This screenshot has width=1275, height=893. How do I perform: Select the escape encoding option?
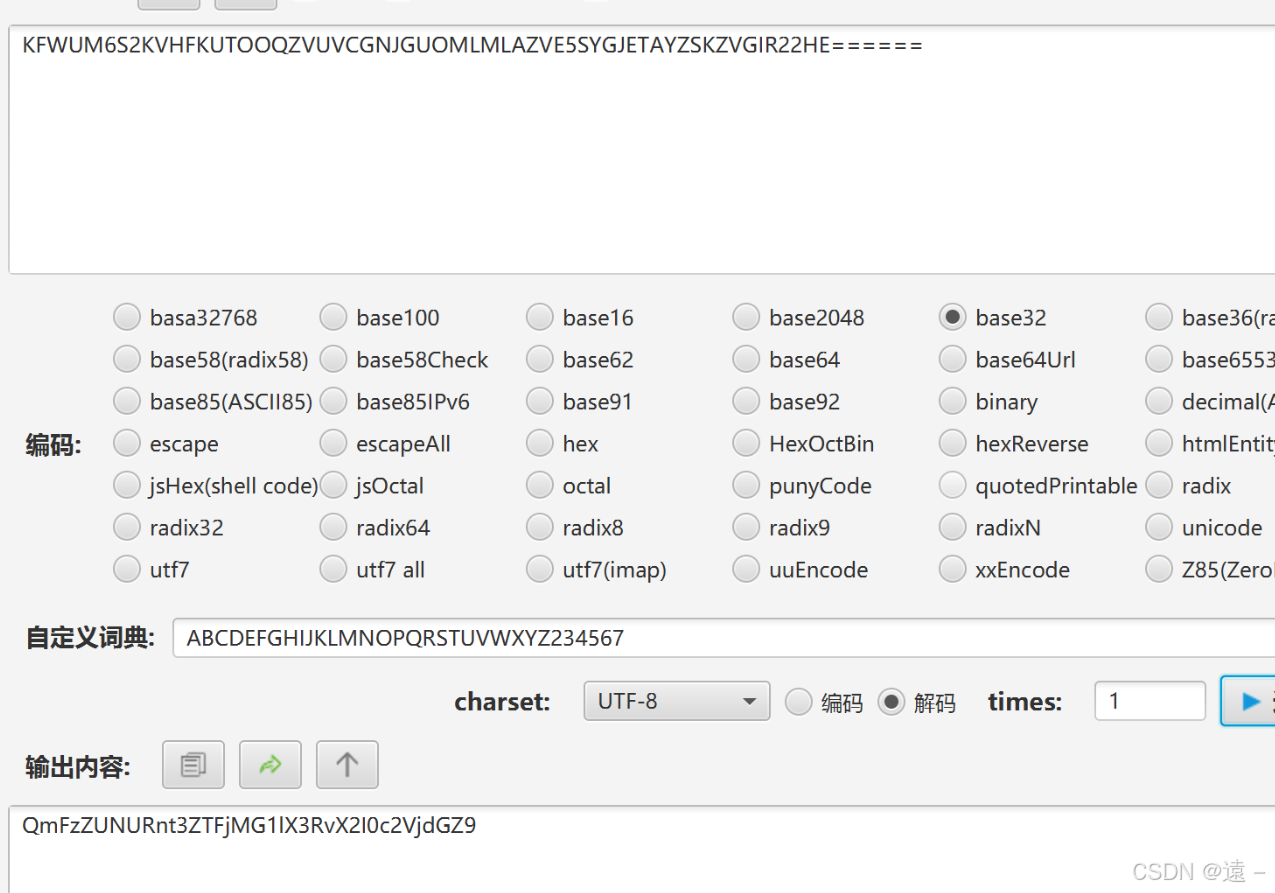pyautogui.click(x=127, y=443)
